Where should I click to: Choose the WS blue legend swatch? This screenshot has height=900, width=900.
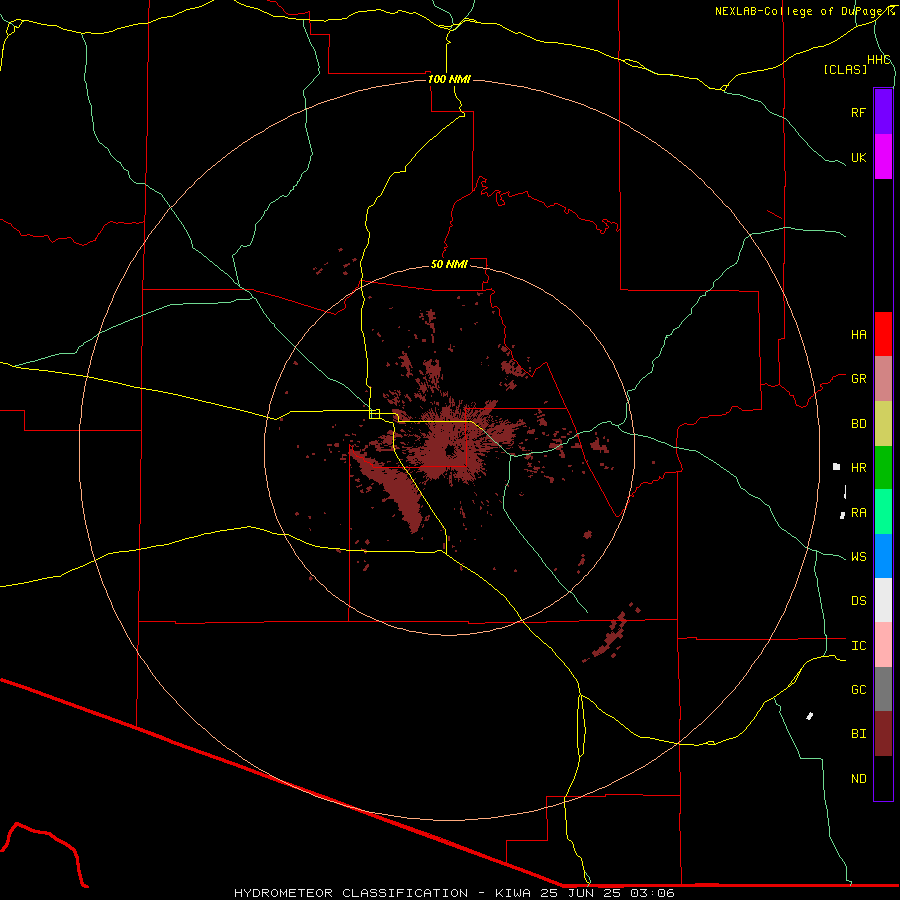(883, 556)
